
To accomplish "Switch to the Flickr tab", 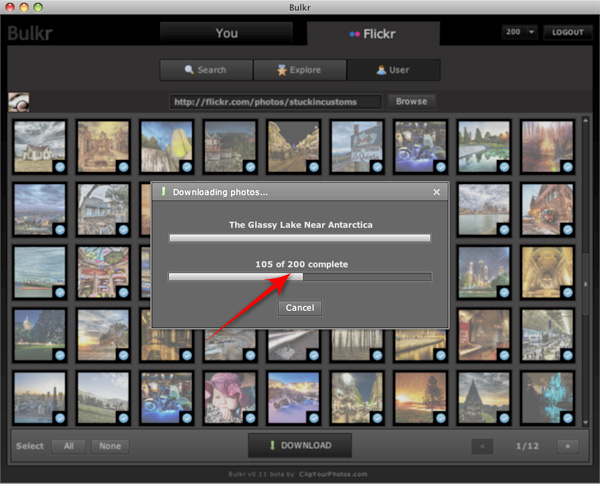I will pos(373,34).
